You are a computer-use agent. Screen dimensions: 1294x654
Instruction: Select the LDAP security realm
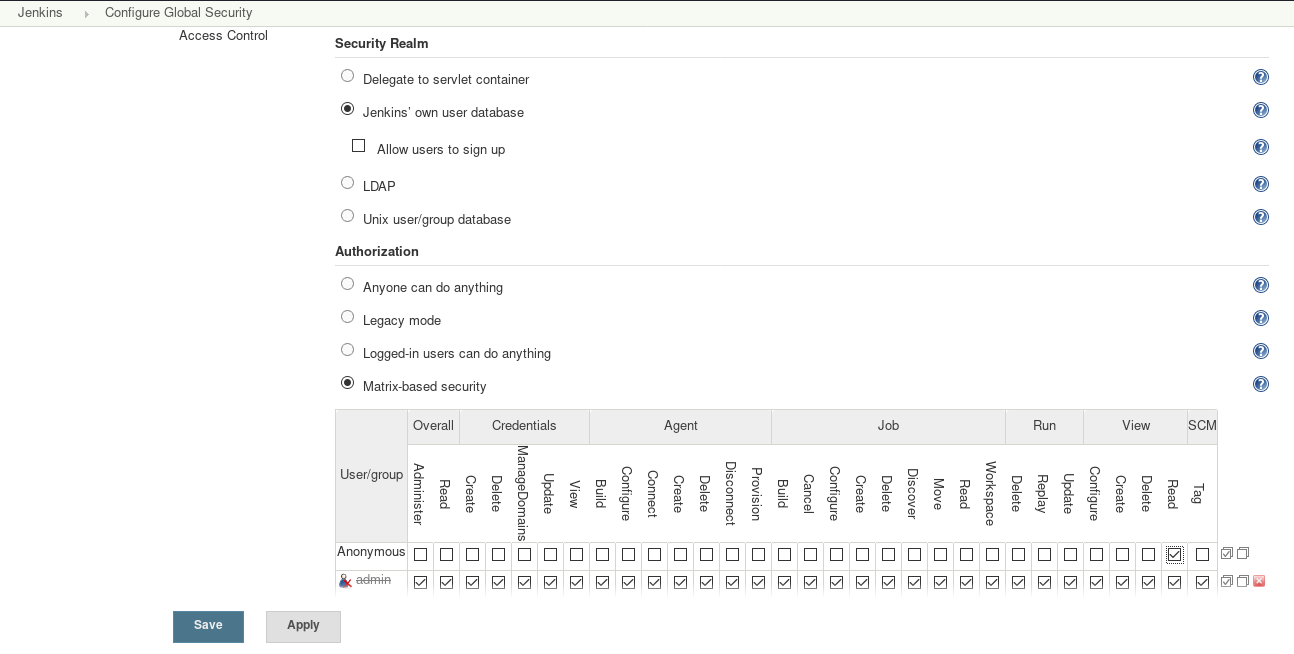pyautogui.click(x=347, y=182)
